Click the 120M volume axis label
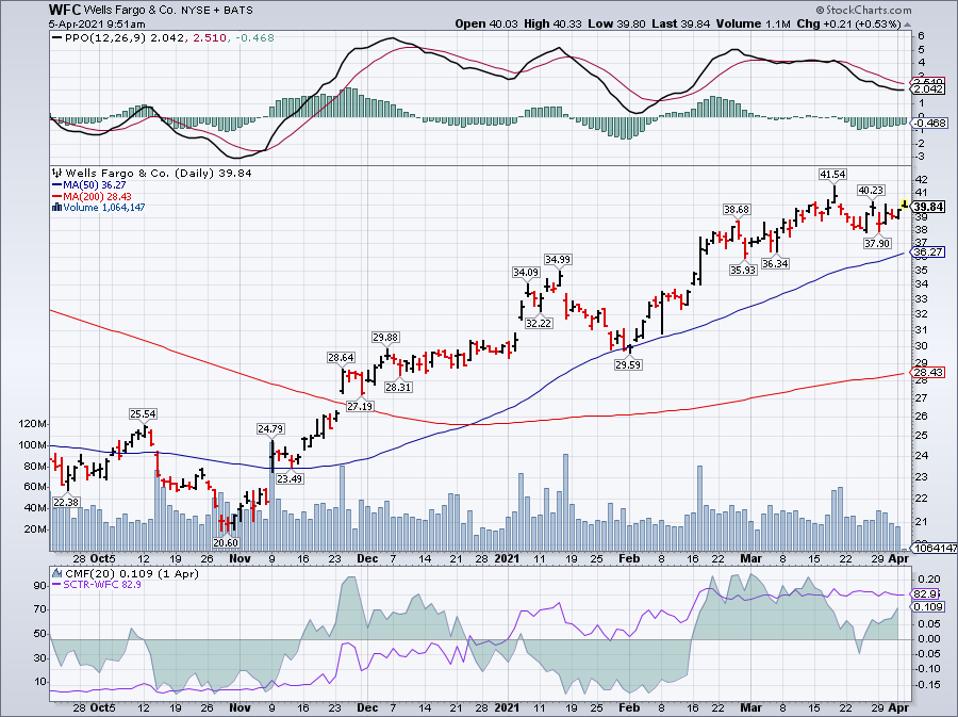This screenshot has height=717, width=958. point(33,424)
